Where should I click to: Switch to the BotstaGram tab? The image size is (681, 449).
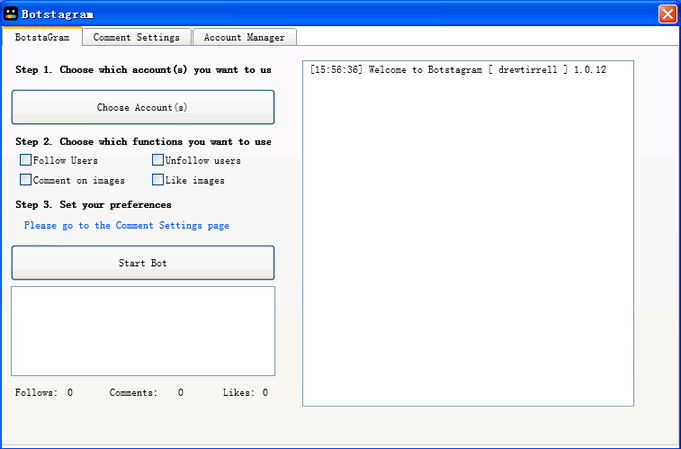tap(42, 37)
